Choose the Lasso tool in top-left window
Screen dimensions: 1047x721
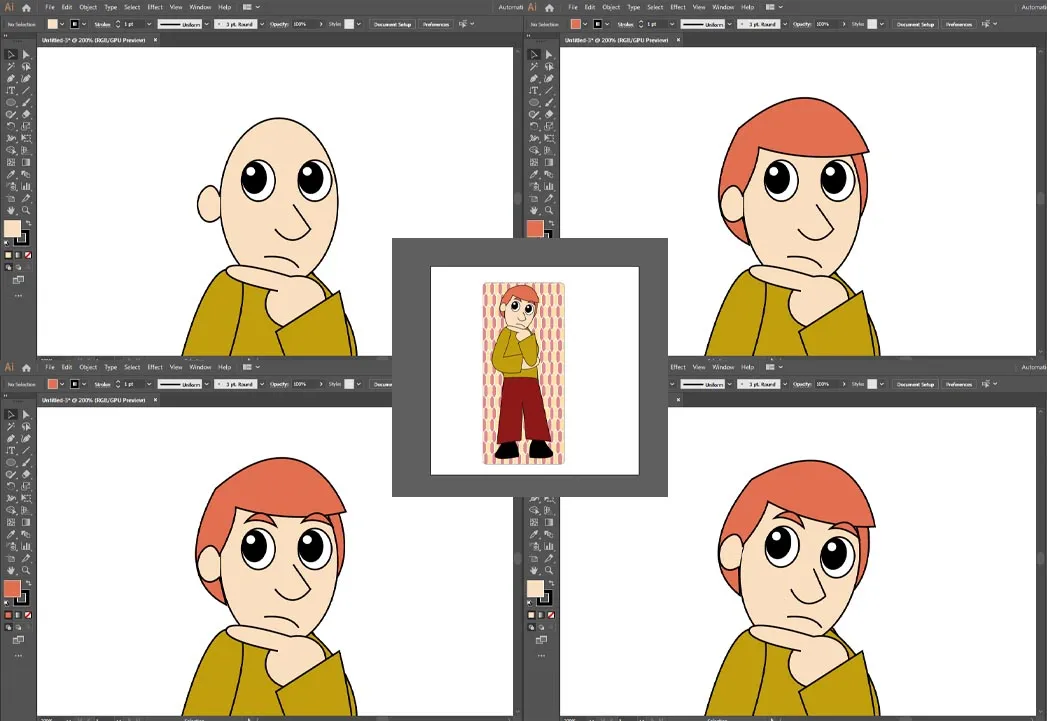click(x=26, y=67)
